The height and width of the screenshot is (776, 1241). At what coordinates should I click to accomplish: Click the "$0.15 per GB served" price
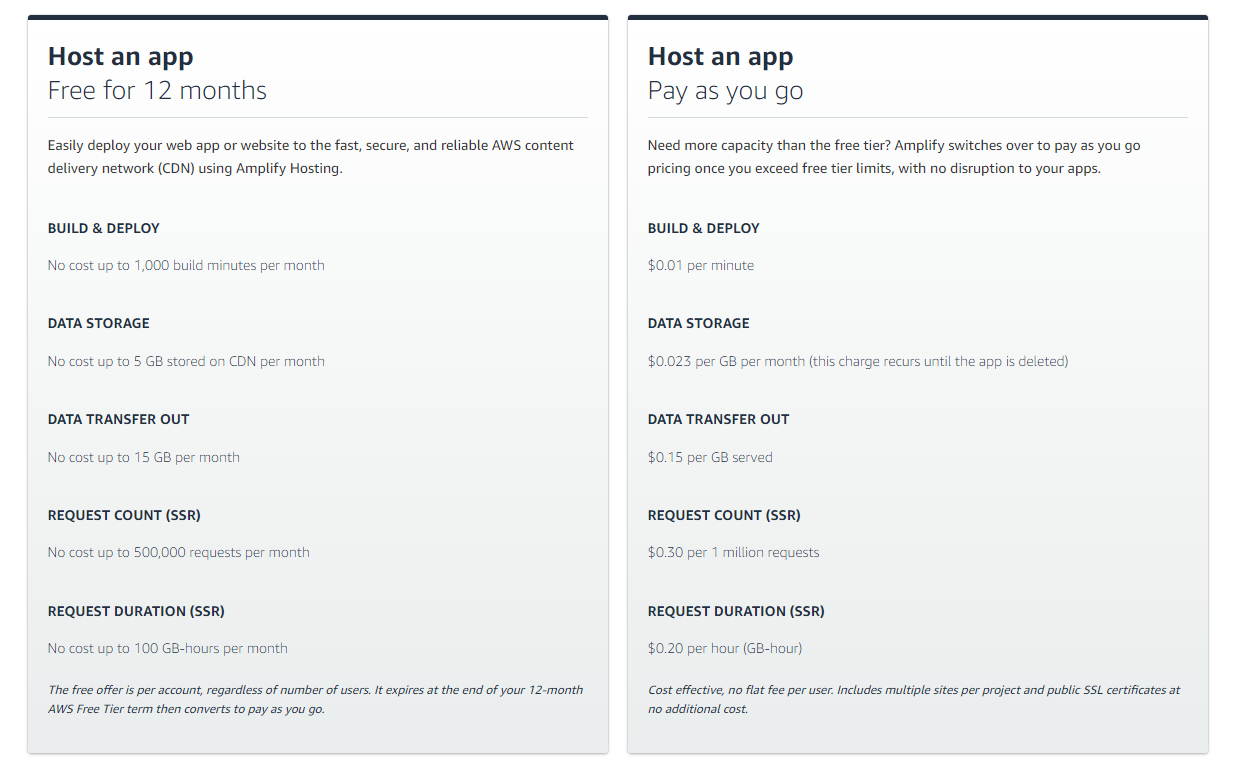[710, 458]
